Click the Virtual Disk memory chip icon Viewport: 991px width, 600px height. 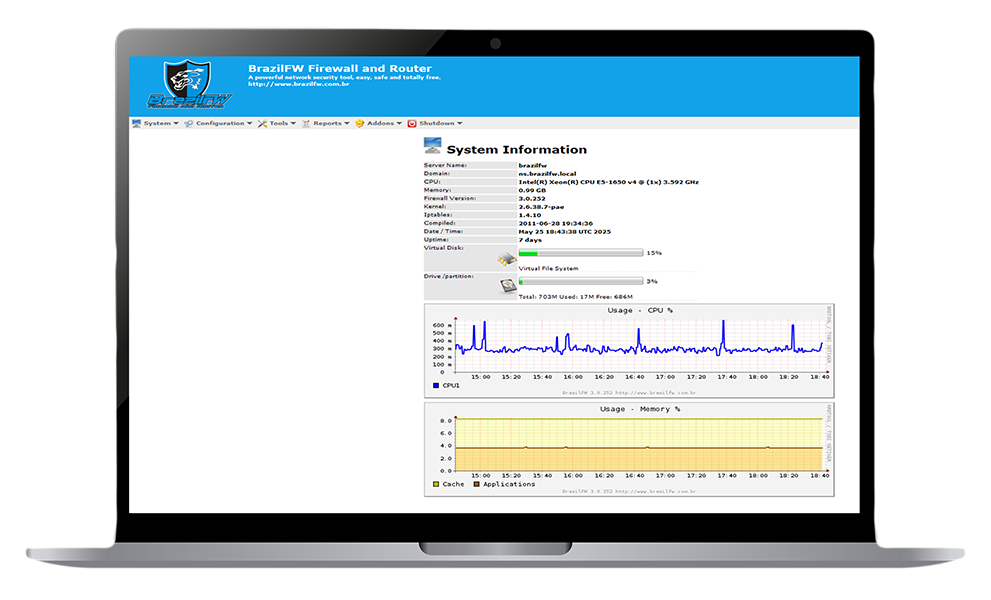pyautogui.click(x=508, y=260)
